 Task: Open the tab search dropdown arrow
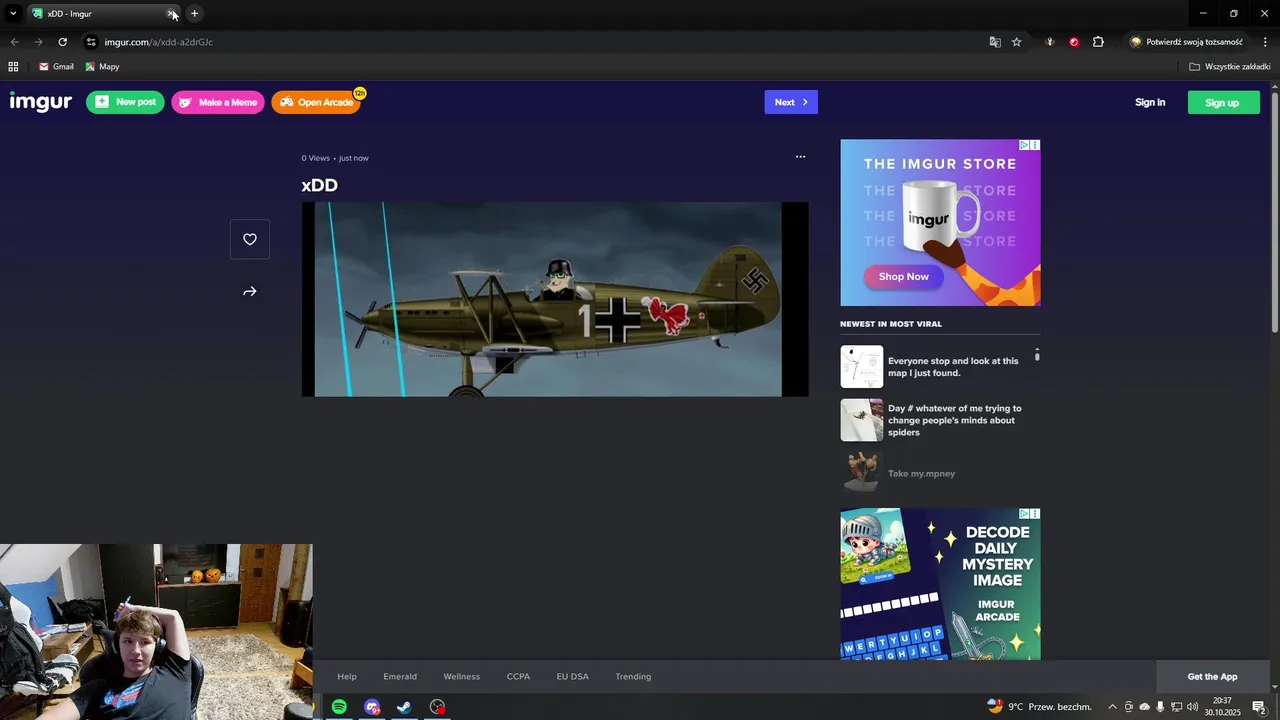[13, 14]
